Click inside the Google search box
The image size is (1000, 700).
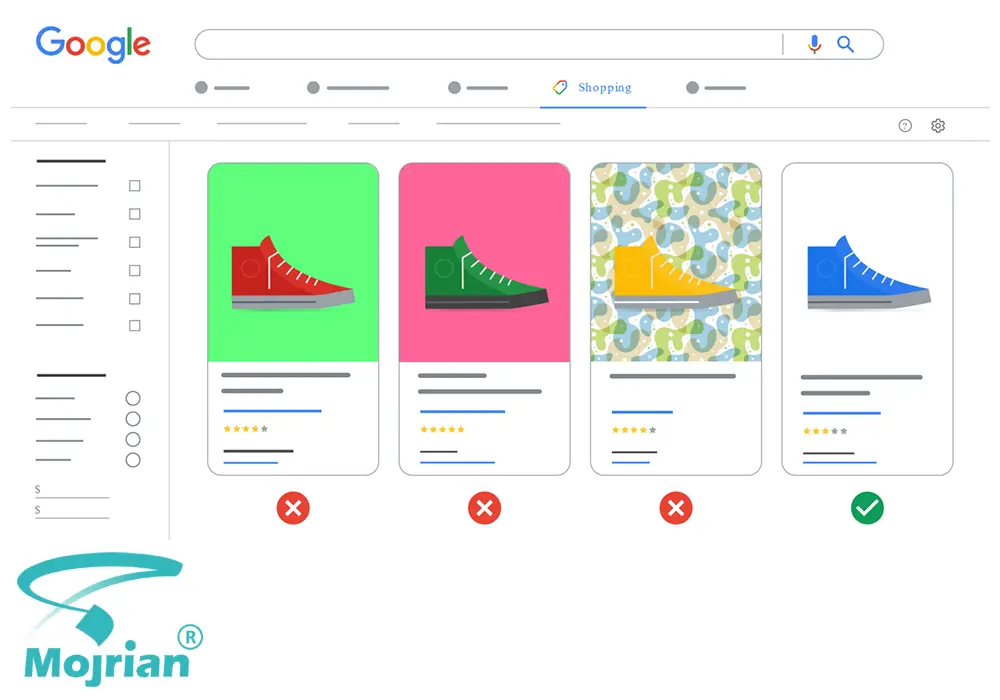[x=488, y=44]
